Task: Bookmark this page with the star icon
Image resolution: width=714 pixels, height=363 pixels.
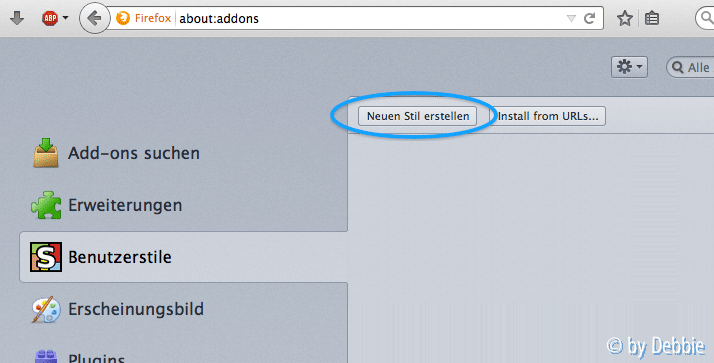Action: [625, 18]
